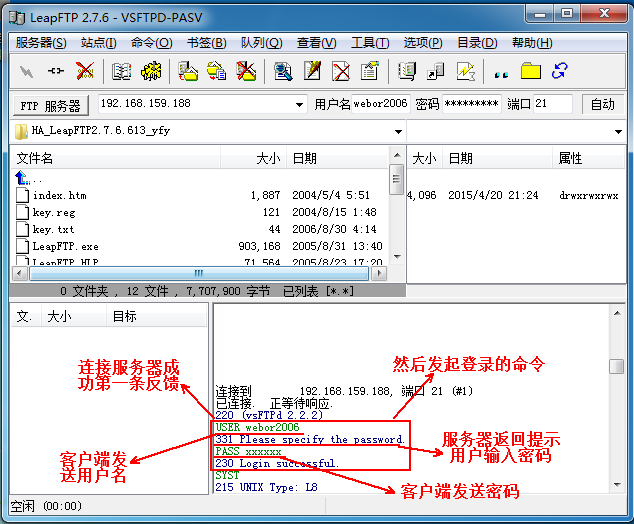
Task: Open the 服务器(S) menu
Action: point(41,43)
